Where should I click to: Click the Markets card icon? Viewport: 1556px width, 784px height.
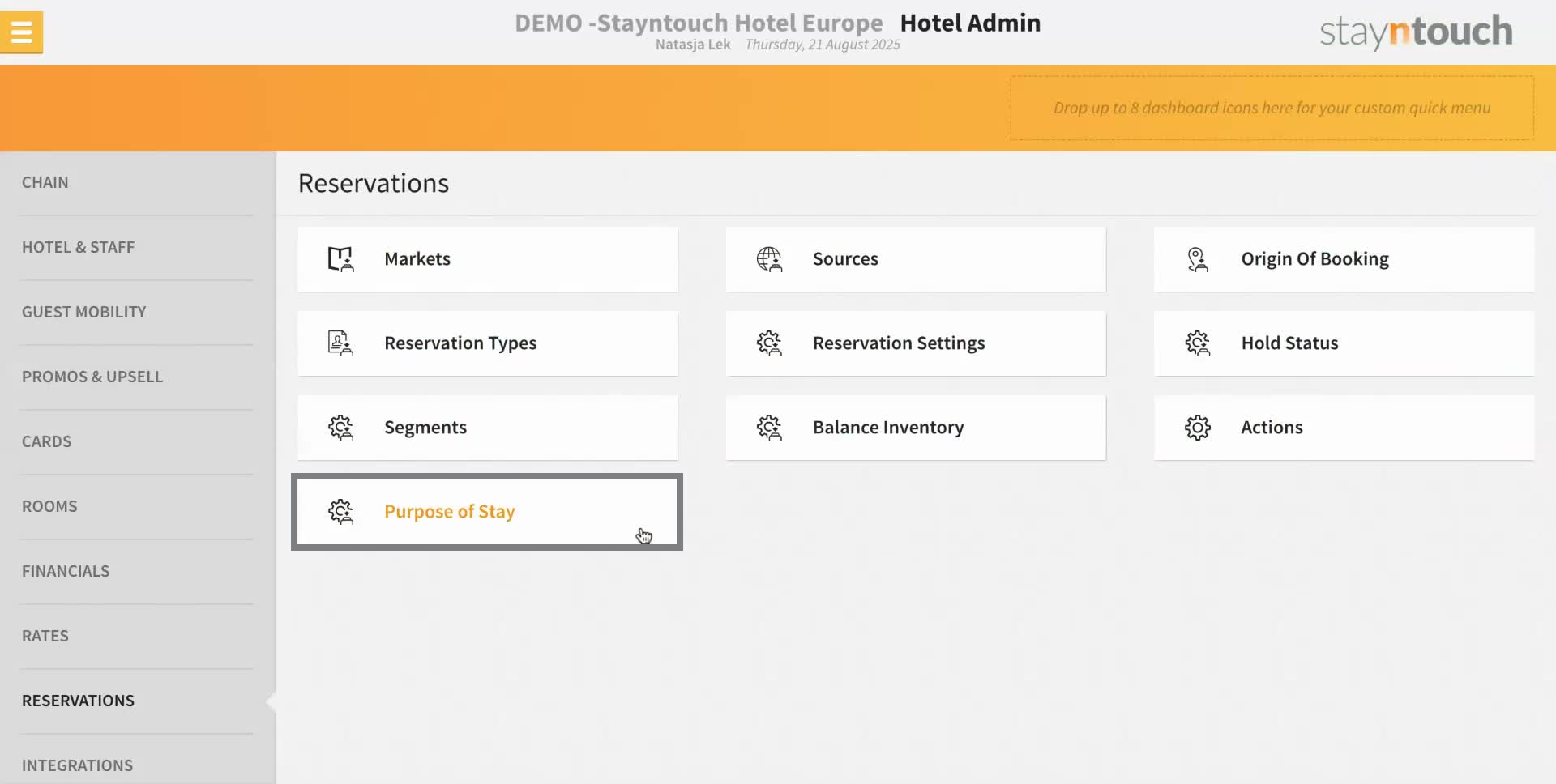[x=340, y=259]
